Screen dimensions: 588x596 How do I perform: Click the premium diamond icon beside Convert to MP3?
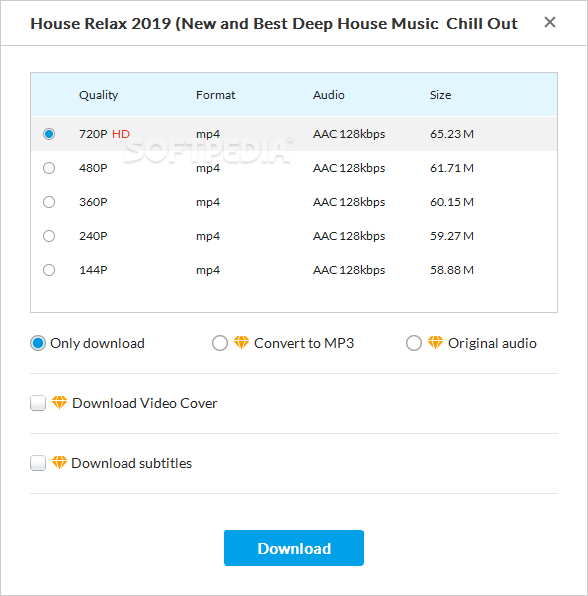point(241,342)
